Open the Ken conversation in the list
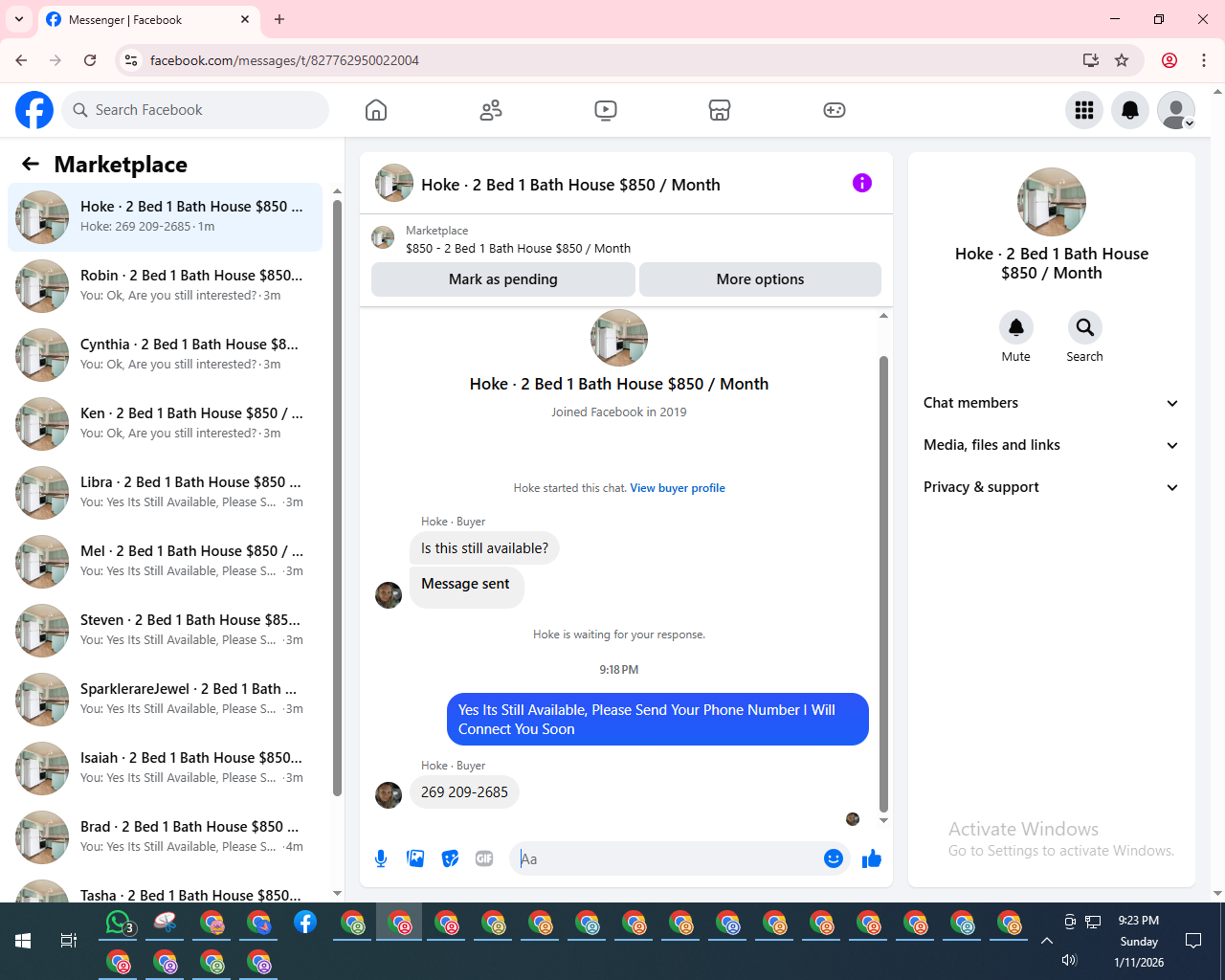Image resolution: width=1225 pixels, height=980 pixels. 165,424
